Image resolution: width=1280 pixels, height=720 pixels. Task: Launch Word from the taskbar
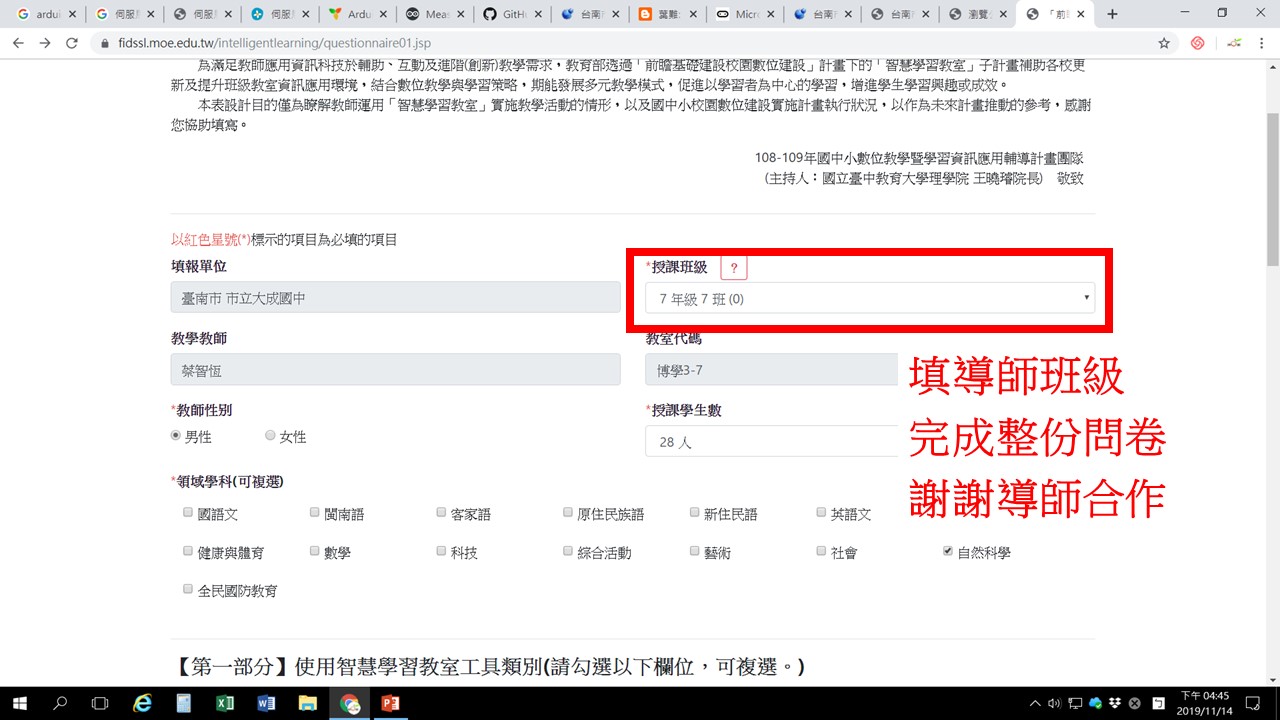(x=266, y=703)
